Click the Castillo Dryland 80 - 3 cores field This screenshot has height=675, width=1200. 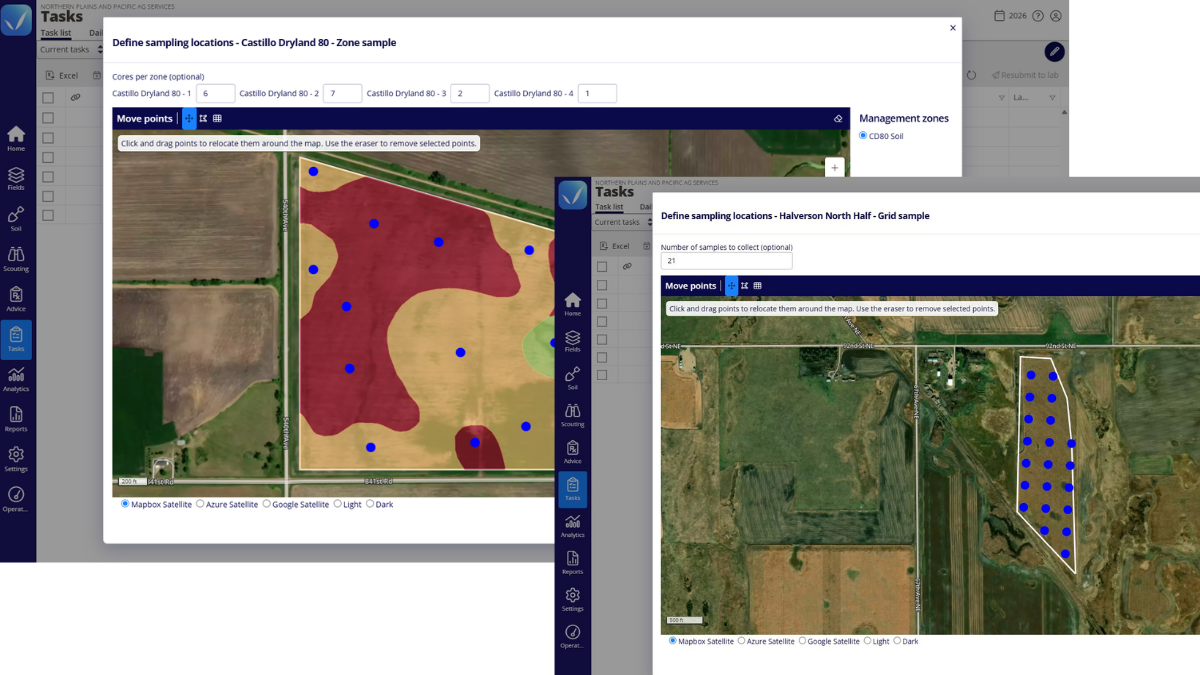coord(470,93)
